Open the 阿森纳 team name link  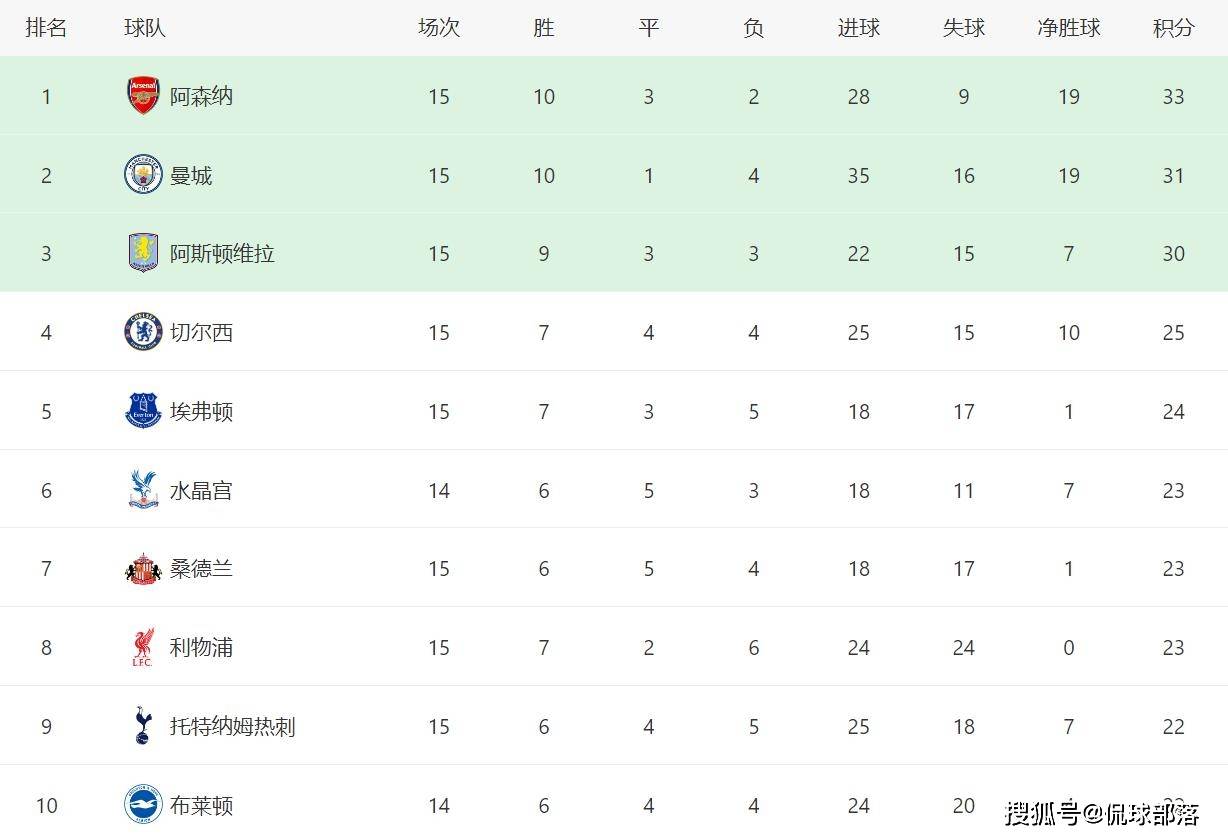coord(201,97)
